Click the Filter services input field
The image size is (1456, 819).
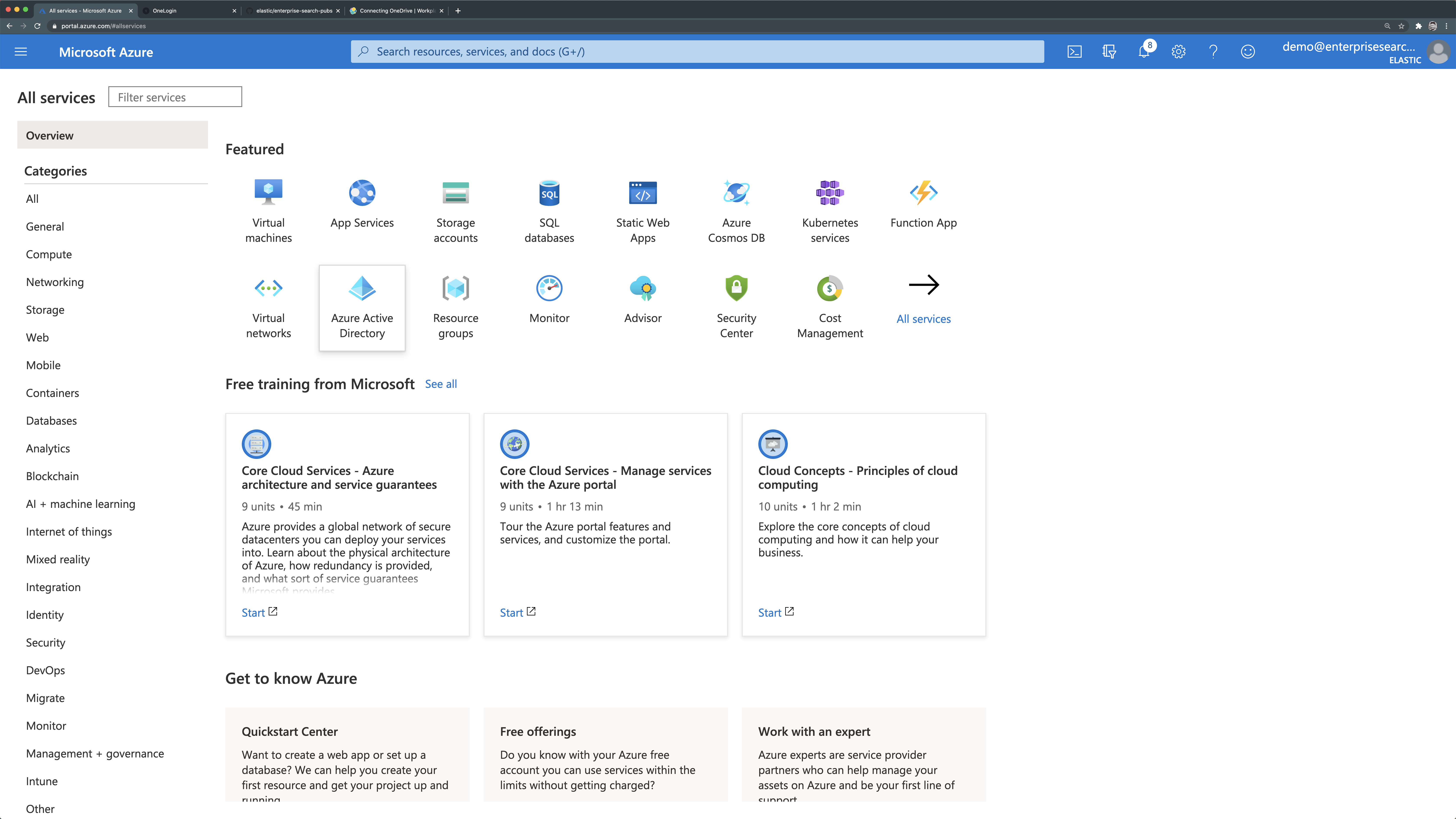click(x=175, y=97)
